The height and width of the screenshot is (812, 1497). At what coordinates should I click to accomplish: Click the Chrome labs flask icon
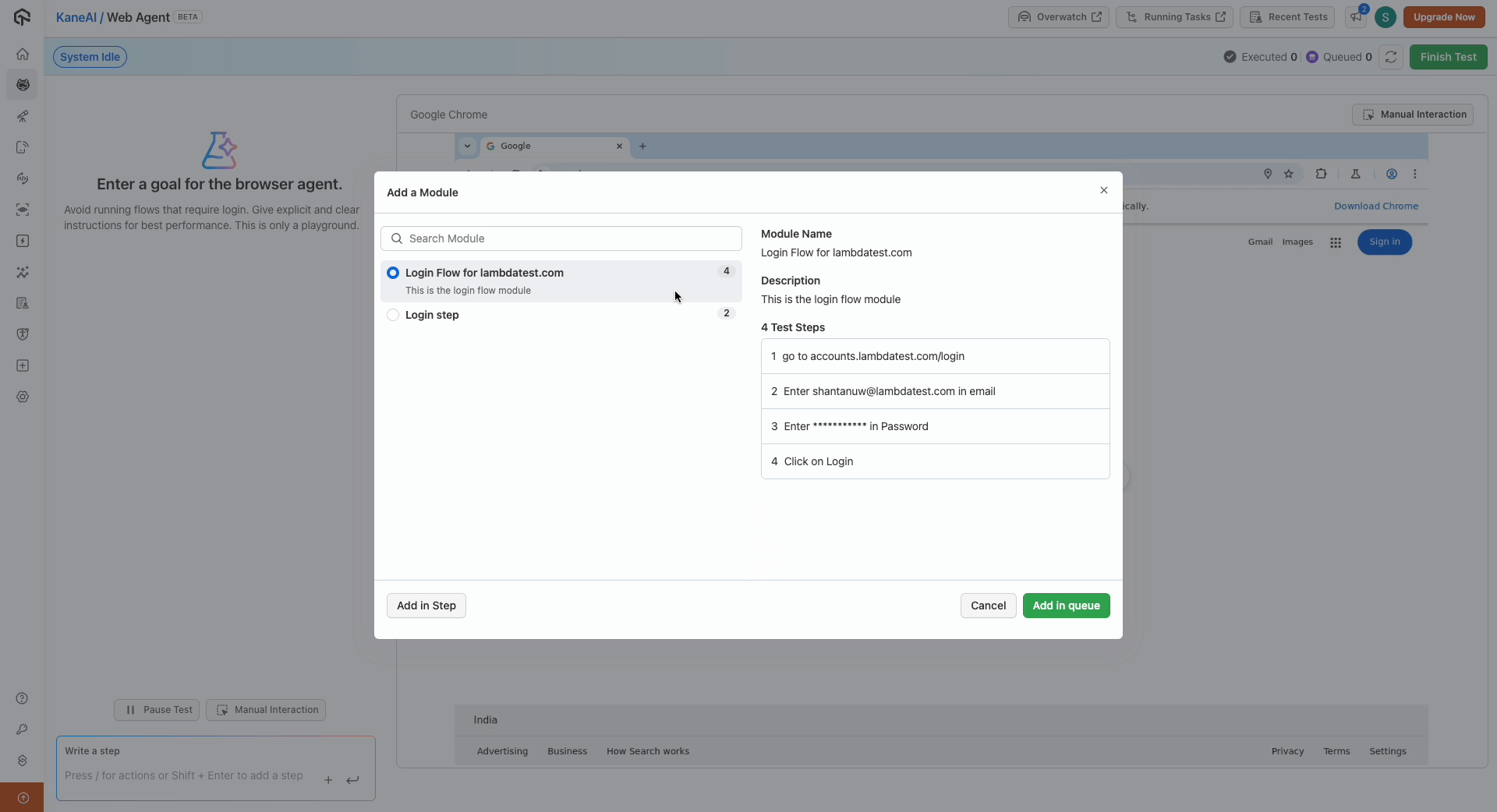coord(1356,174)
